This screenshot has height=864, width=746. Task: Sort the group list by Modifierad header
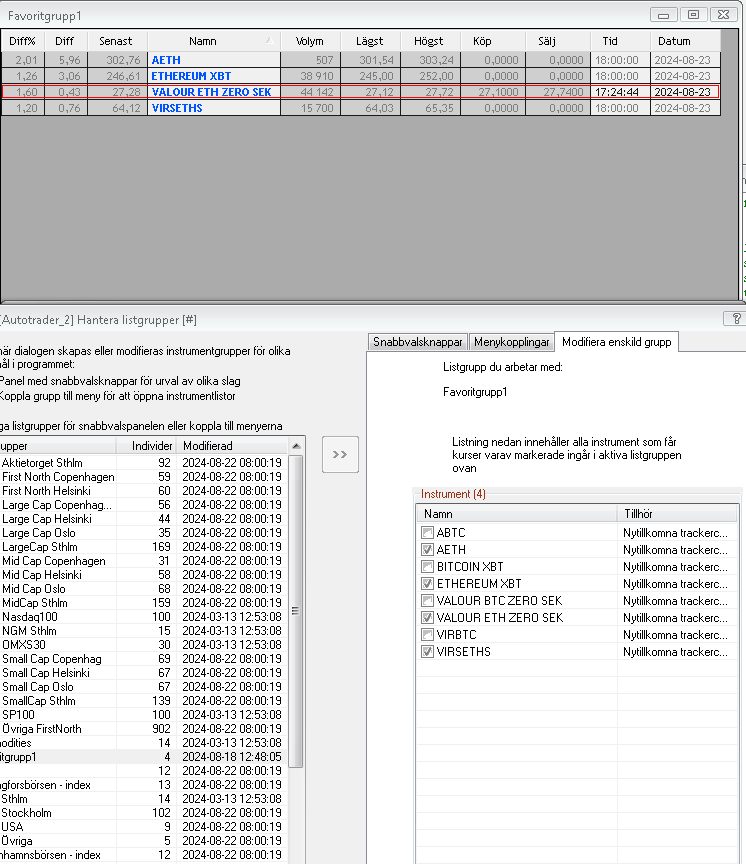pyautogui.click(x=207, y=445)
